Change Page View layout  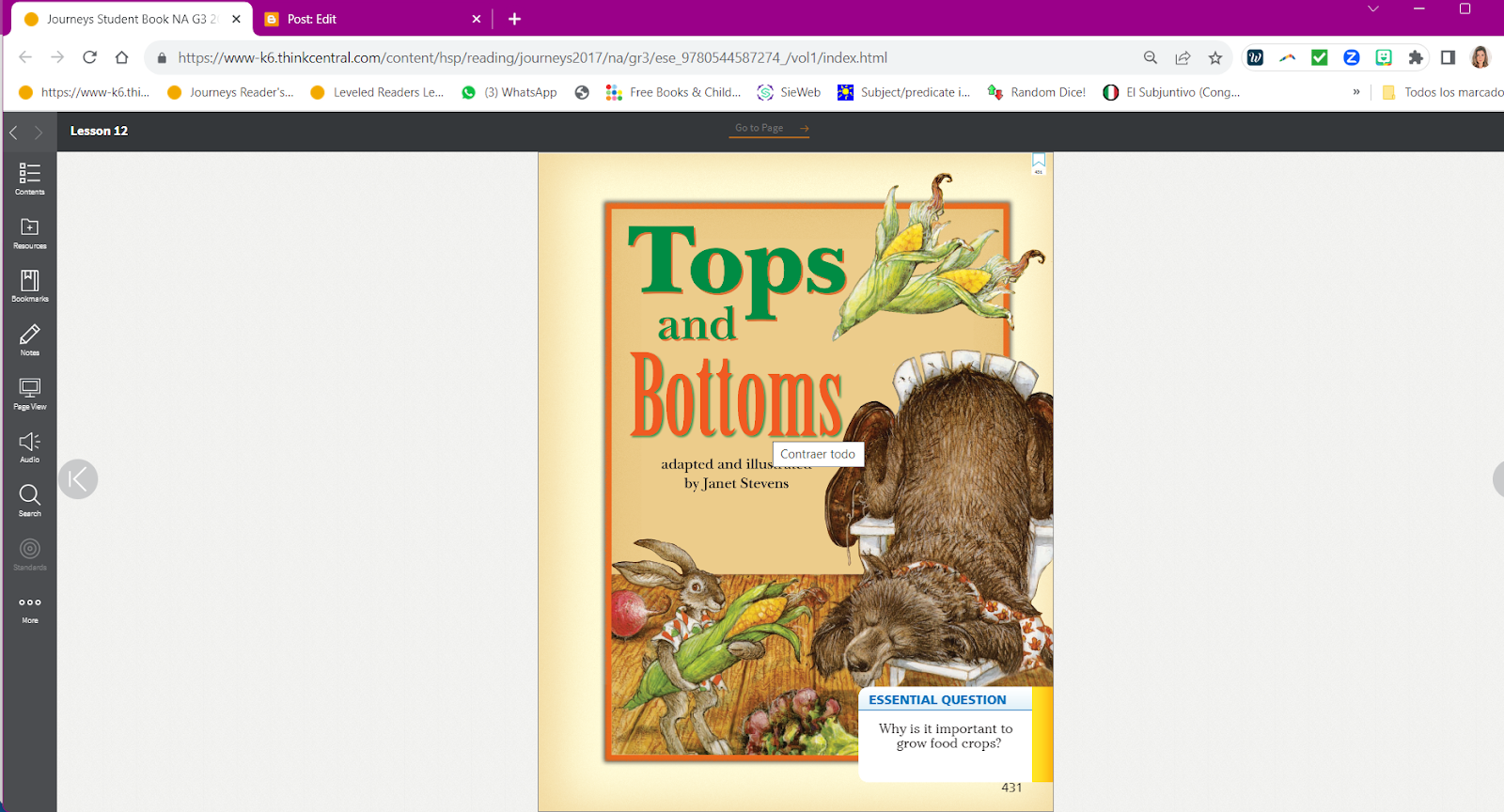pyautogui.click(x=29, y=394)
